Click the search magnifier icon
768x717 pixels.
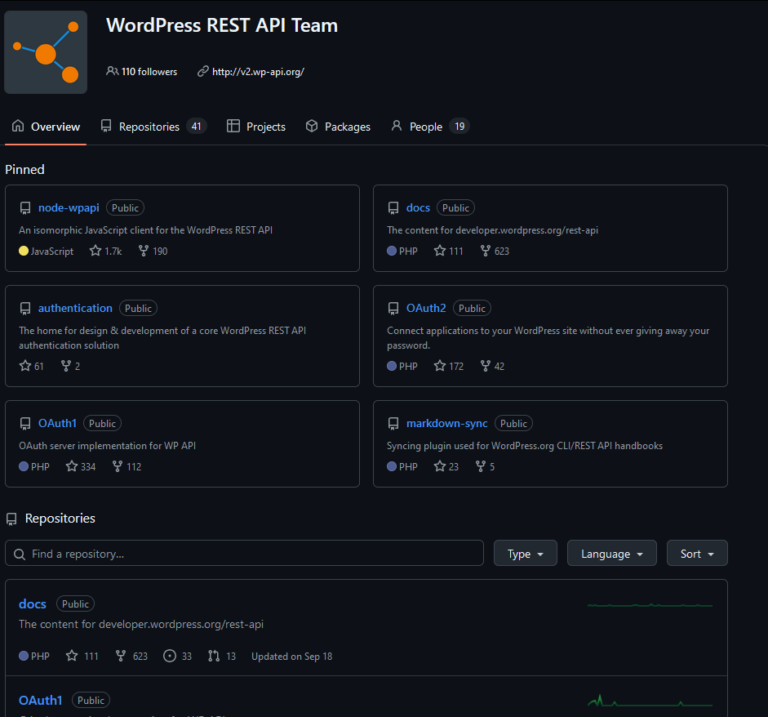pos(20,554)
